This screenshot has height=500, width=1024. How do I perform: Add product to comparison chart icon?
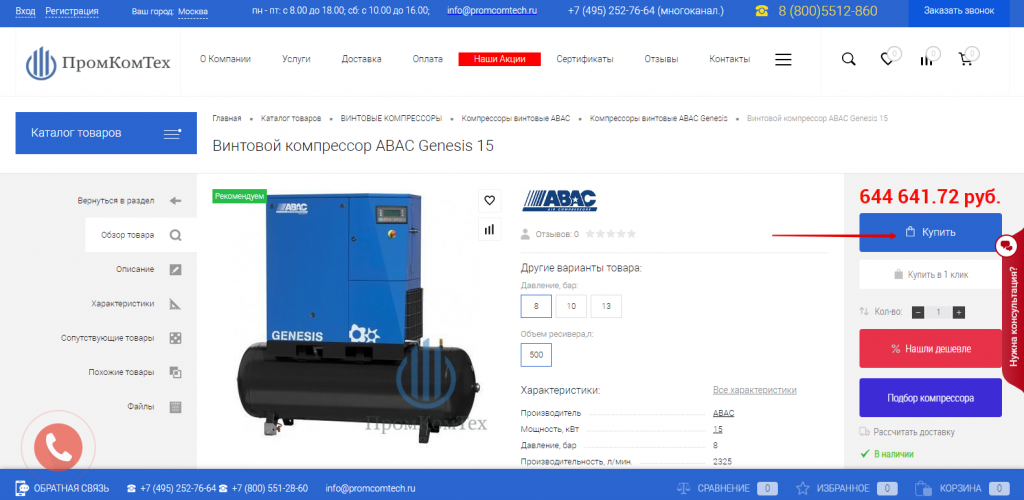490,229
